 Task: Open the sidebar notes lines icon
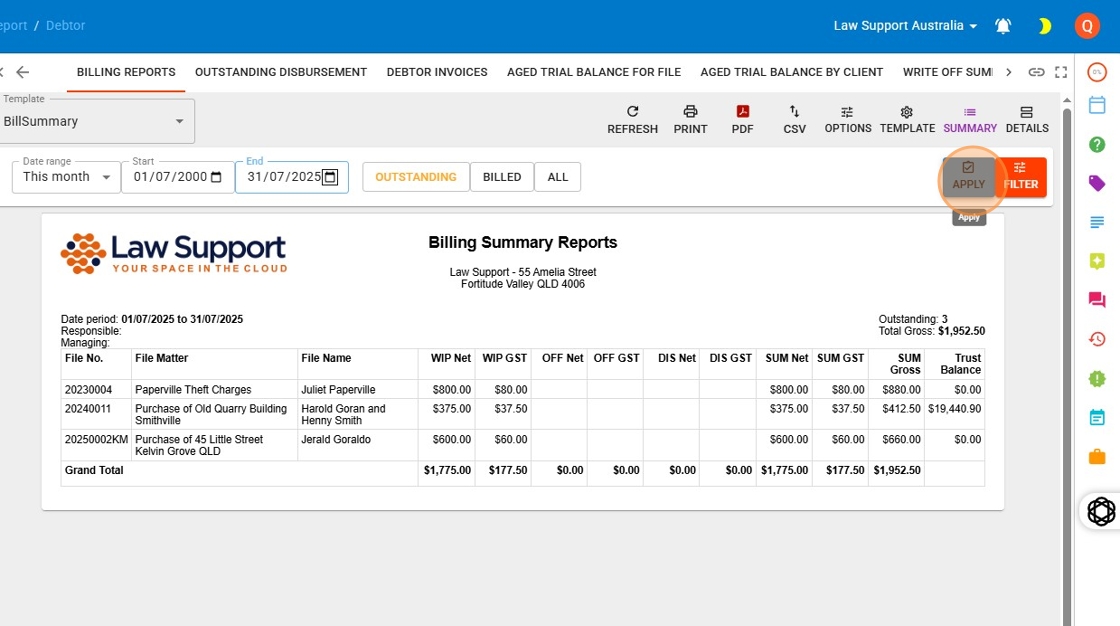pyautogui.click(x=1096, y=222)
